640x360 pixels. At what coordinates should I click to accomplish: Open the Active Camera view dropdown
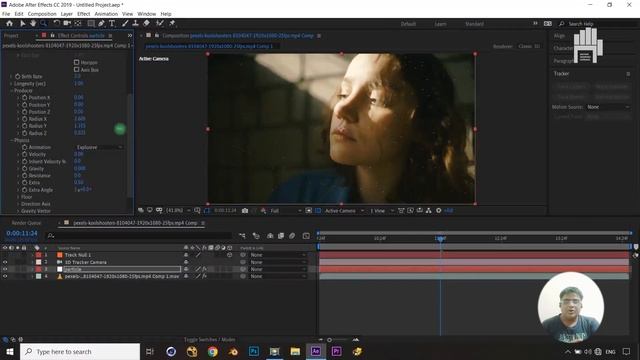tap(344, 211)
